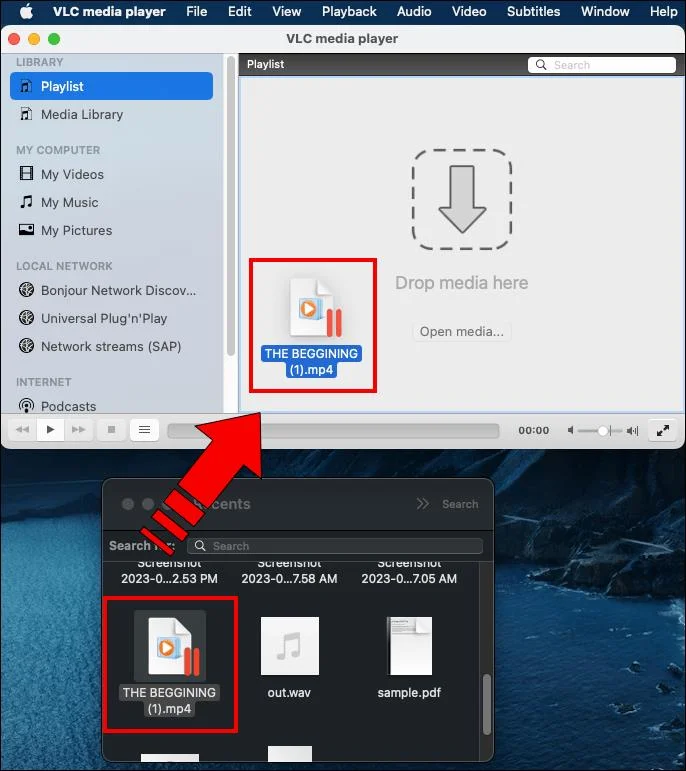The image size is (686, 771).
Task: Click the magnifier icon in playlist search
Action: pyautogui.click(x=541, y=65)
